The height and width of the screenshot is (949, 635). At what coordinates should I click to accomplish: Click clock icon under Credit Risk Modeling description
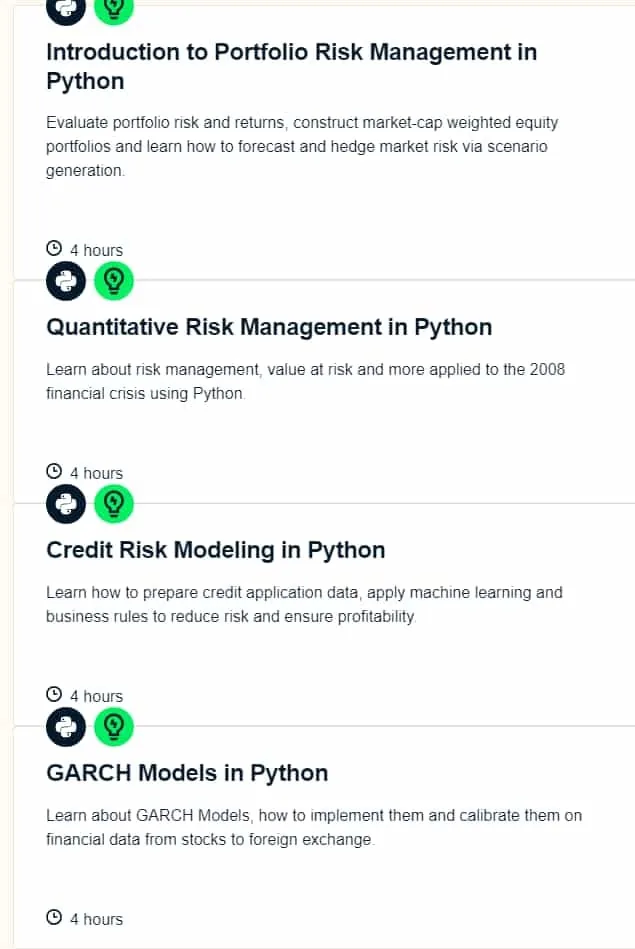pos(54,694)
